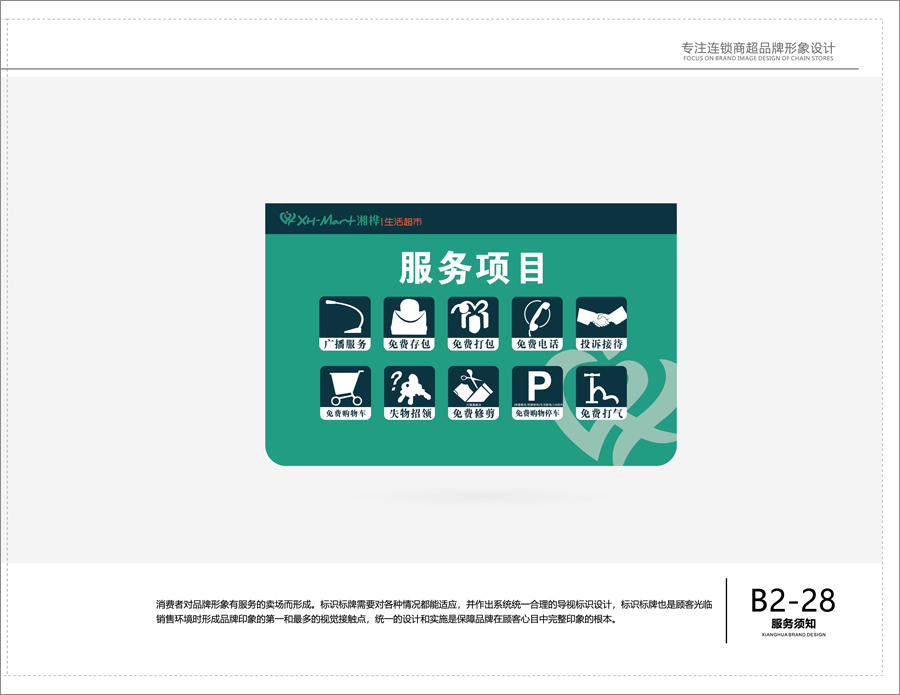Image resolution: width=900 pixels, height=695 pixels.
Task: Click the 失物招领 lost keys icon
Action: coord(409,393)
